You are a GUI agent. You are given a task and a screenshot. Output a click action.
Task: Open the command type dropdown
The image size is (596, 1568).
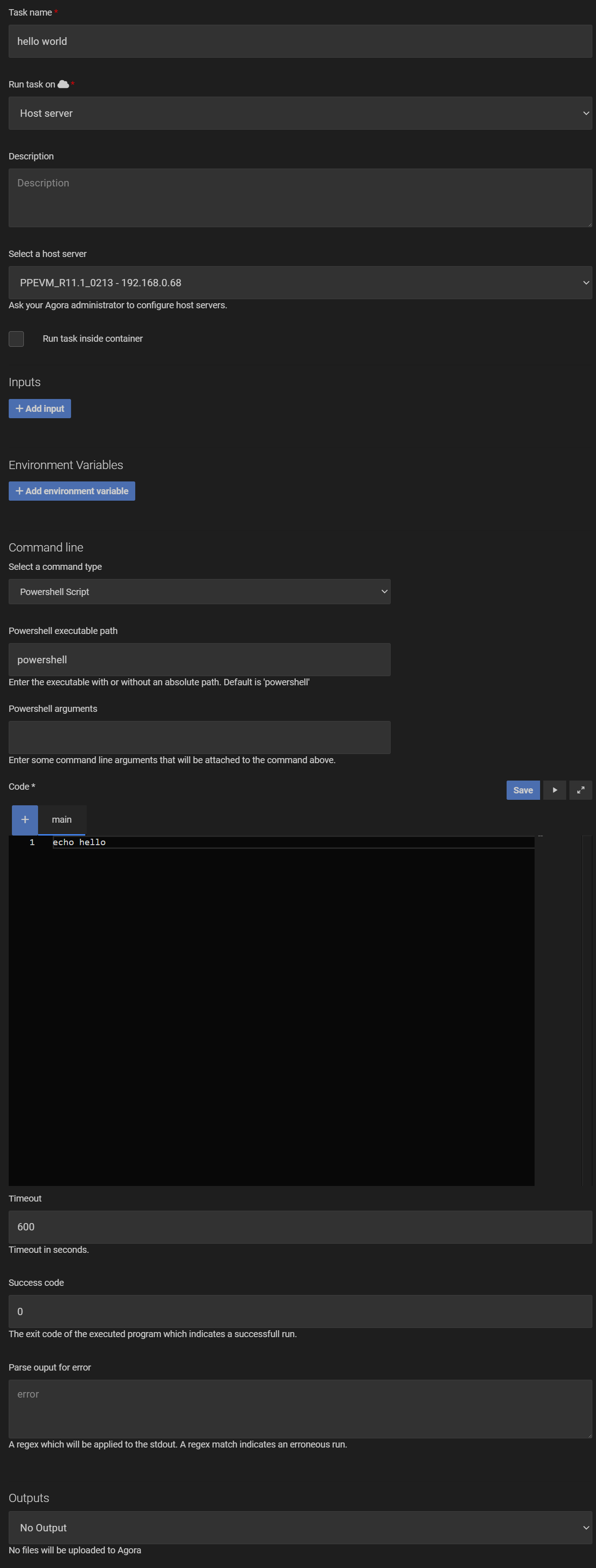pyautogui.click(x=199, y=592)
